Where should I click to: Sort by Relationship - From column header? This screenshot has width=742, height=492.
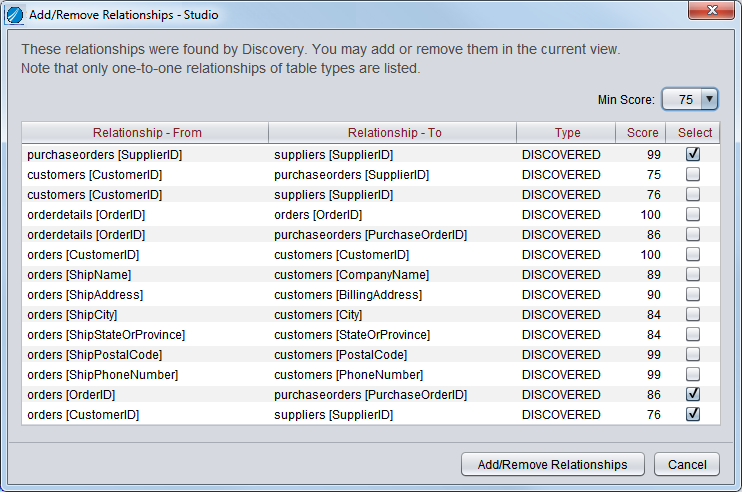[x=146, y=133]
